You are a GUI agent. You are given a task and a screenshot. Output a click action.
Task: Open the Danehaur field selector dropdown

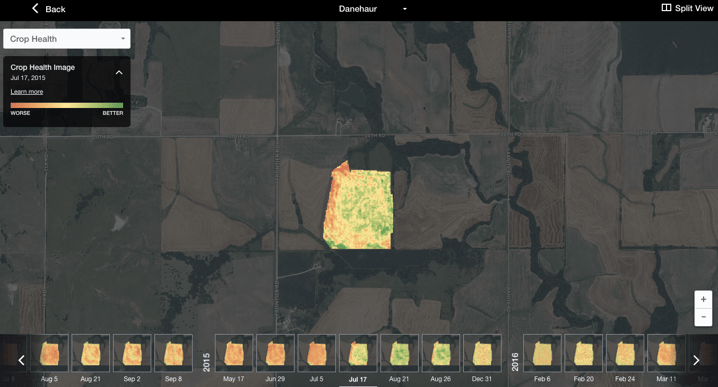coord(372,9)
